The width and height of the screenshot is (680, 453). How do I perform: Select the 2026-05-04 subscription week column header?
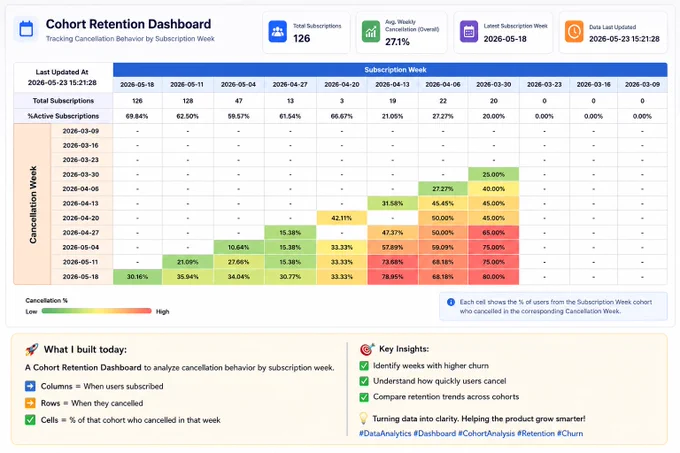click(238, 85)
